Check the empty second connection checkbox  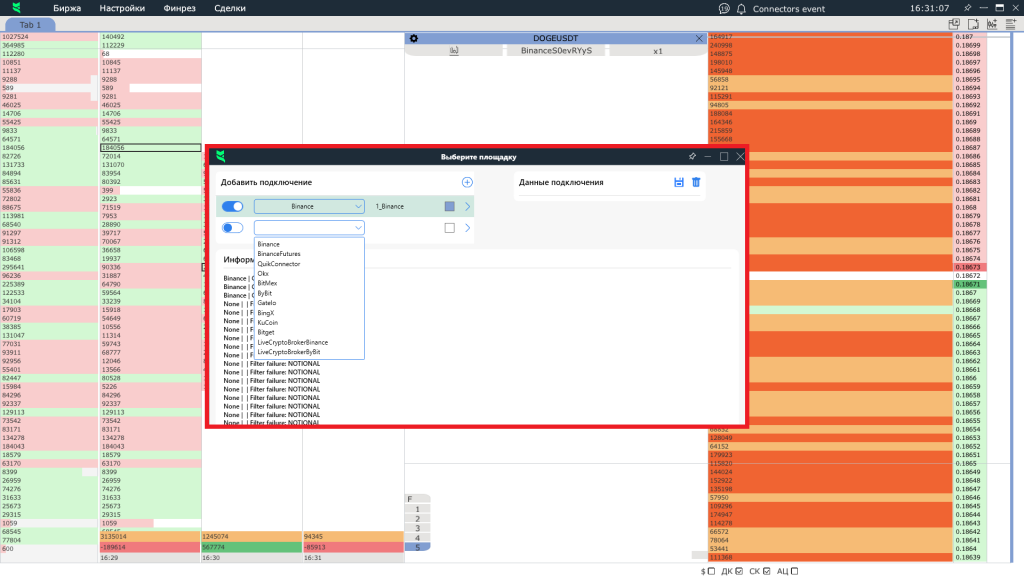449,228
